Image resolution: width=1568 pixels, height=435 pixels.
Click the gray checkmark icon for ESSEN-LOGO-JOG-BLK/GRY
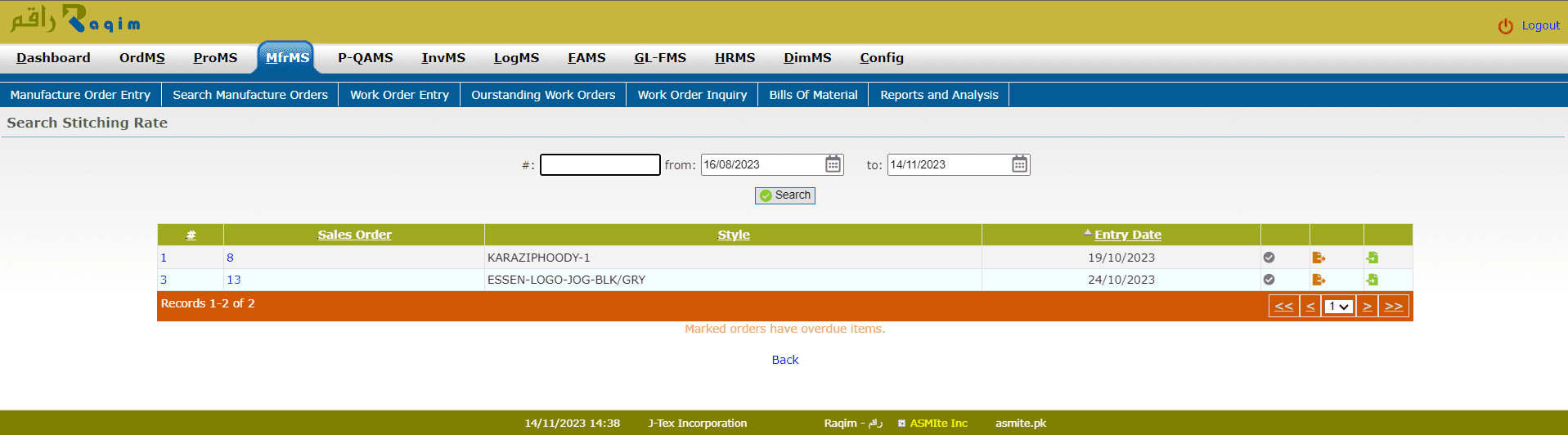point(1269,280)
